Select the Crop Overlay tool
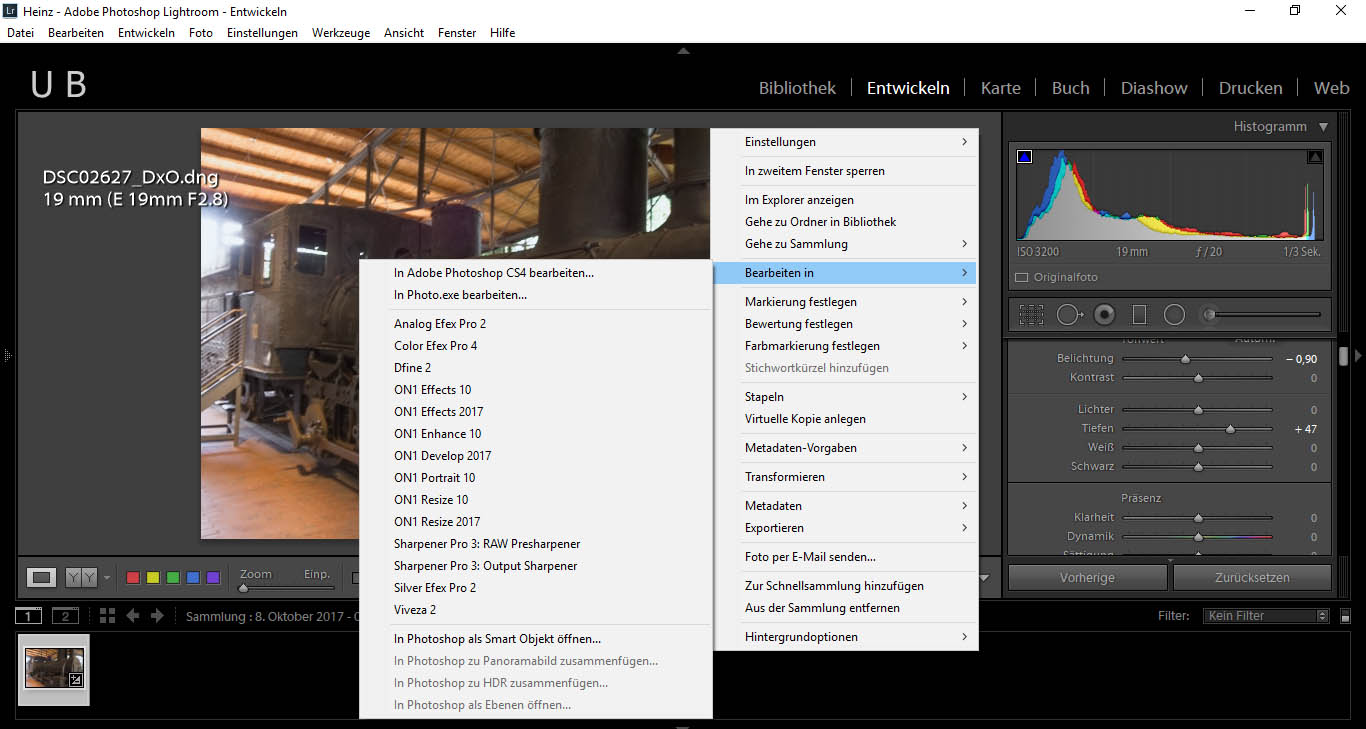The image size is (1366, 729). click(1031, 315)
